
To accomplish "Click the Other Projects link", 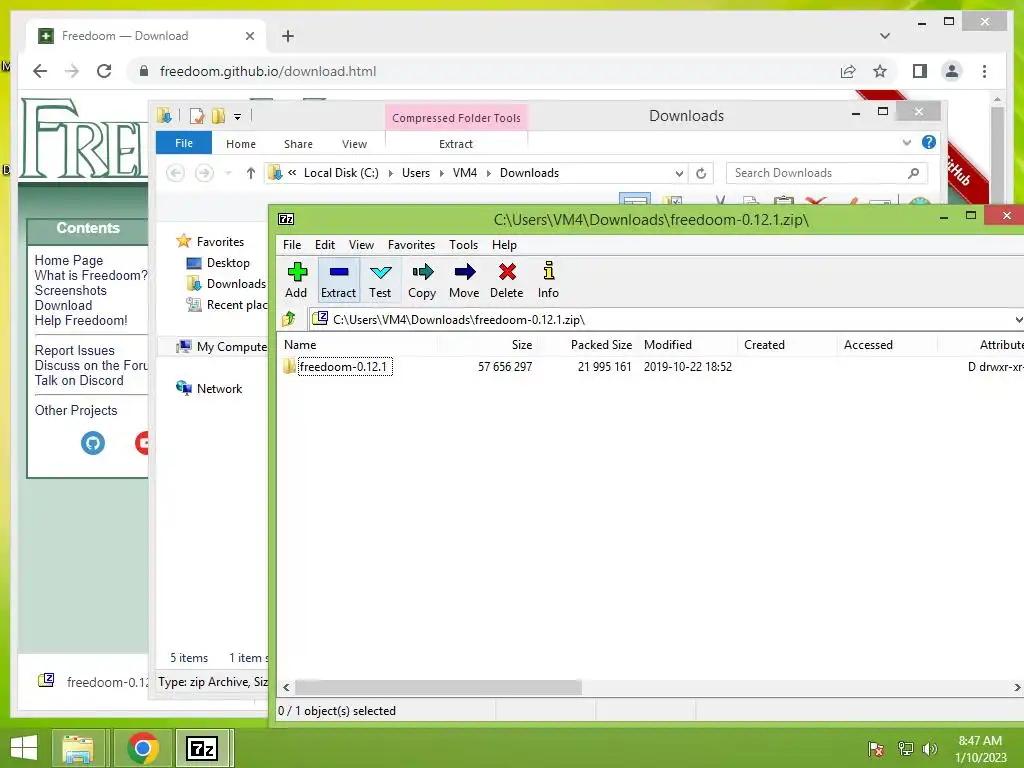I will 76,411.
